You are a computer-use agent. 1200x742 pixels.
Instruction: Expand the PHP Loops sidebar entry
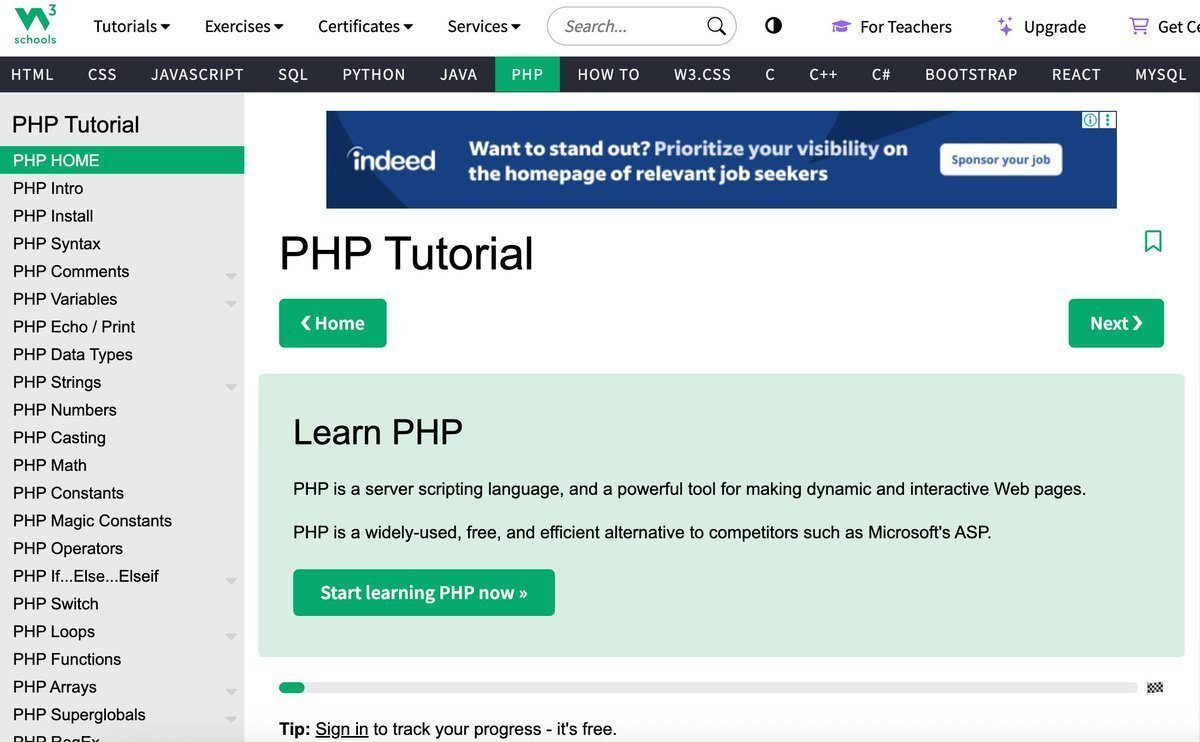point(231,634)
